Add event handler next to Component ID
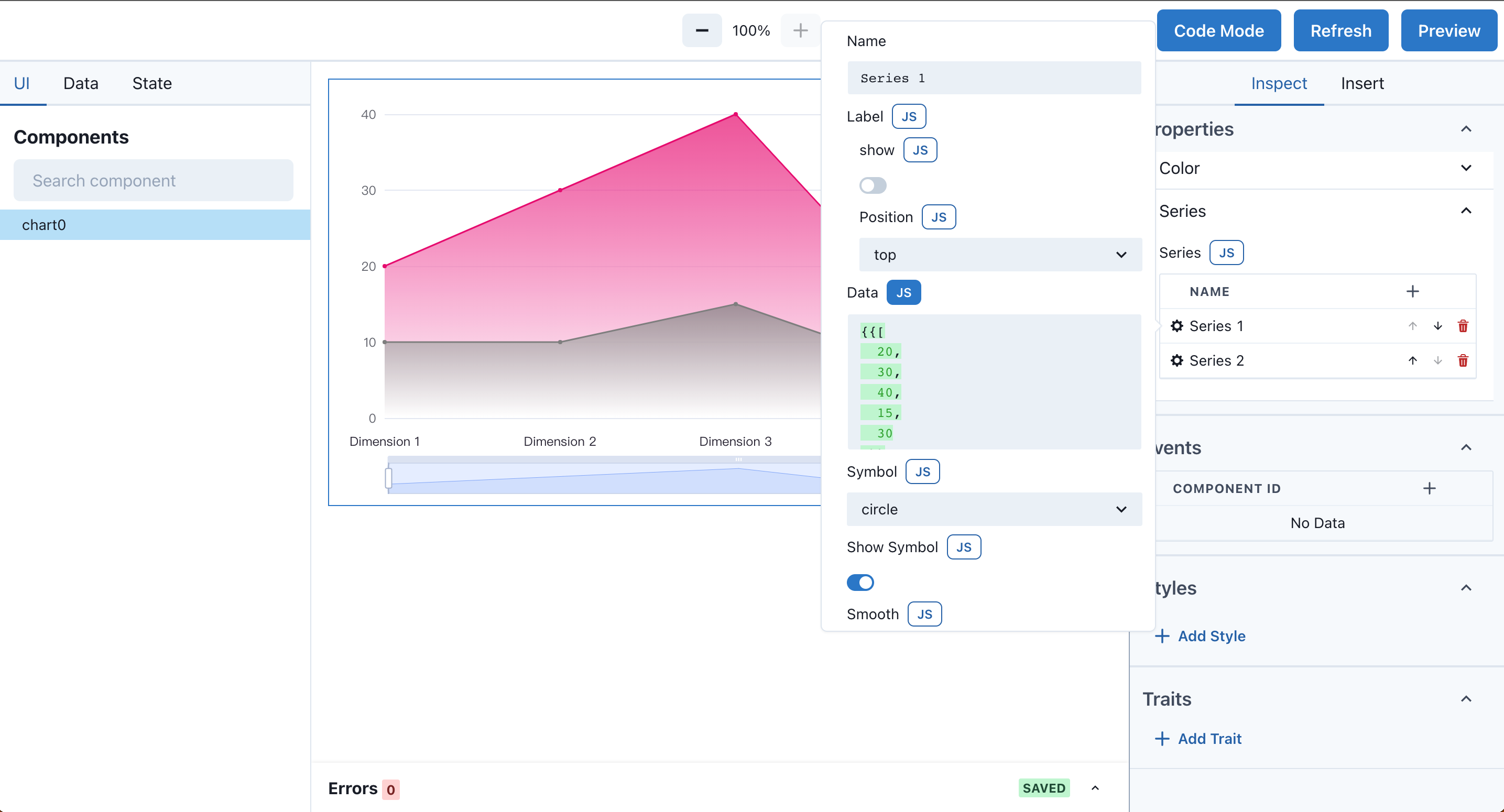 (1429, 488)
